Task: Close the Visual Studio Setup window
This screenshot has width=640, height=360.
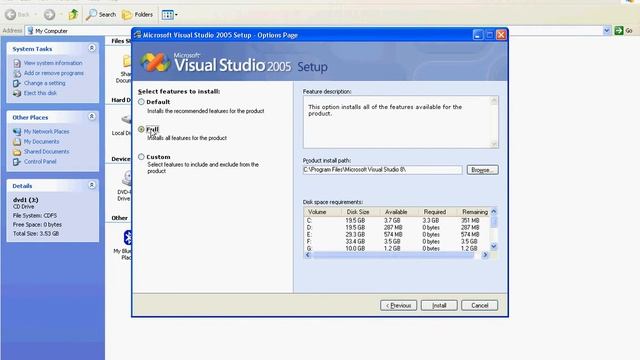Action: coord(501,35)
